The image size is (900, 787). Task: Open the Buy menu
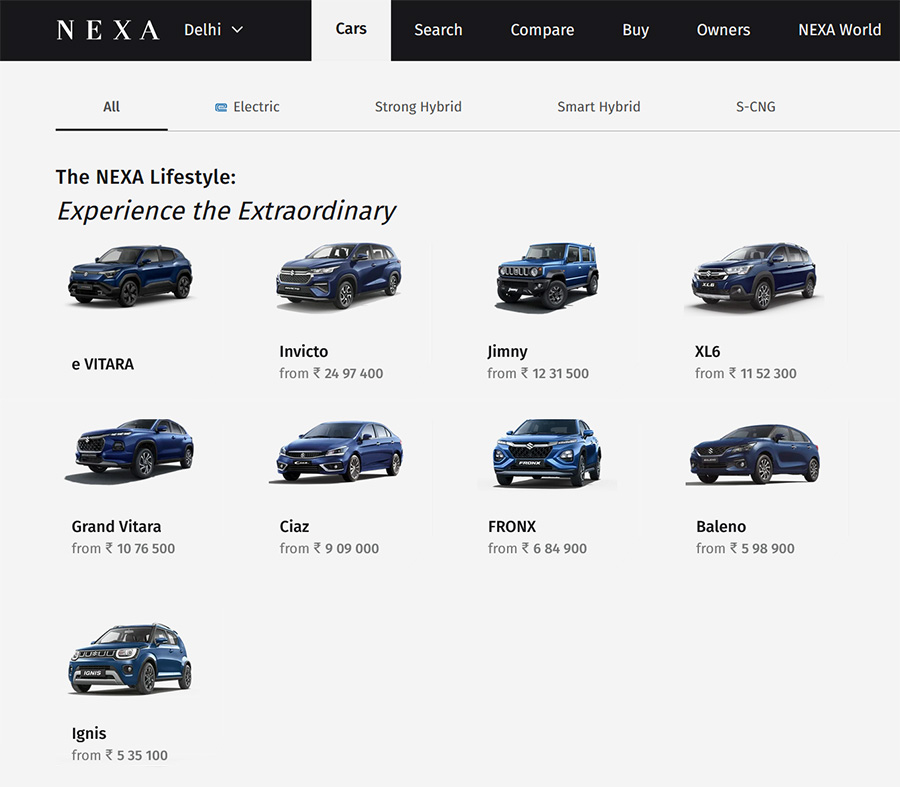coord(635,30)
